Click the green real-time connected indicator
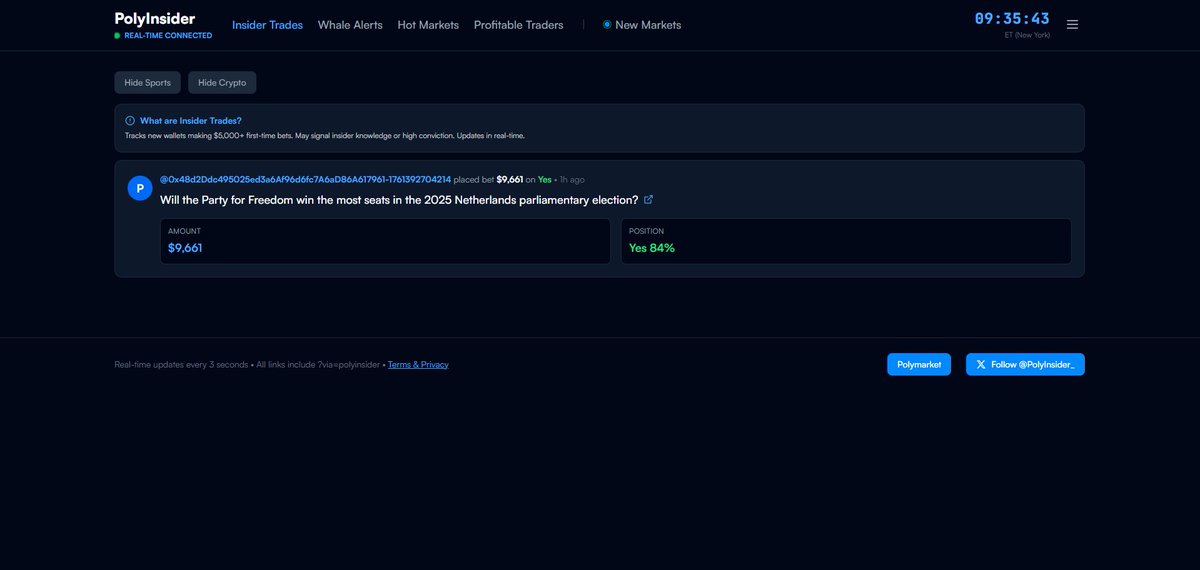This screenshot has height=570, width=1200. point(117,36)
